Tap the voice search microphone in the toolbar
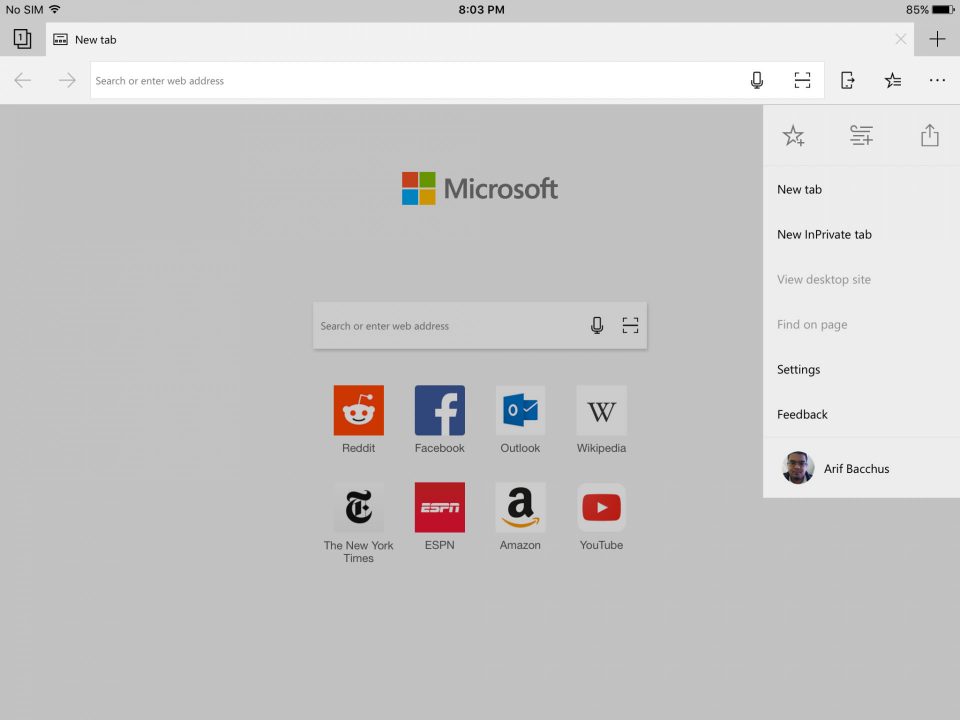960x720 pixels. (757, 80)
